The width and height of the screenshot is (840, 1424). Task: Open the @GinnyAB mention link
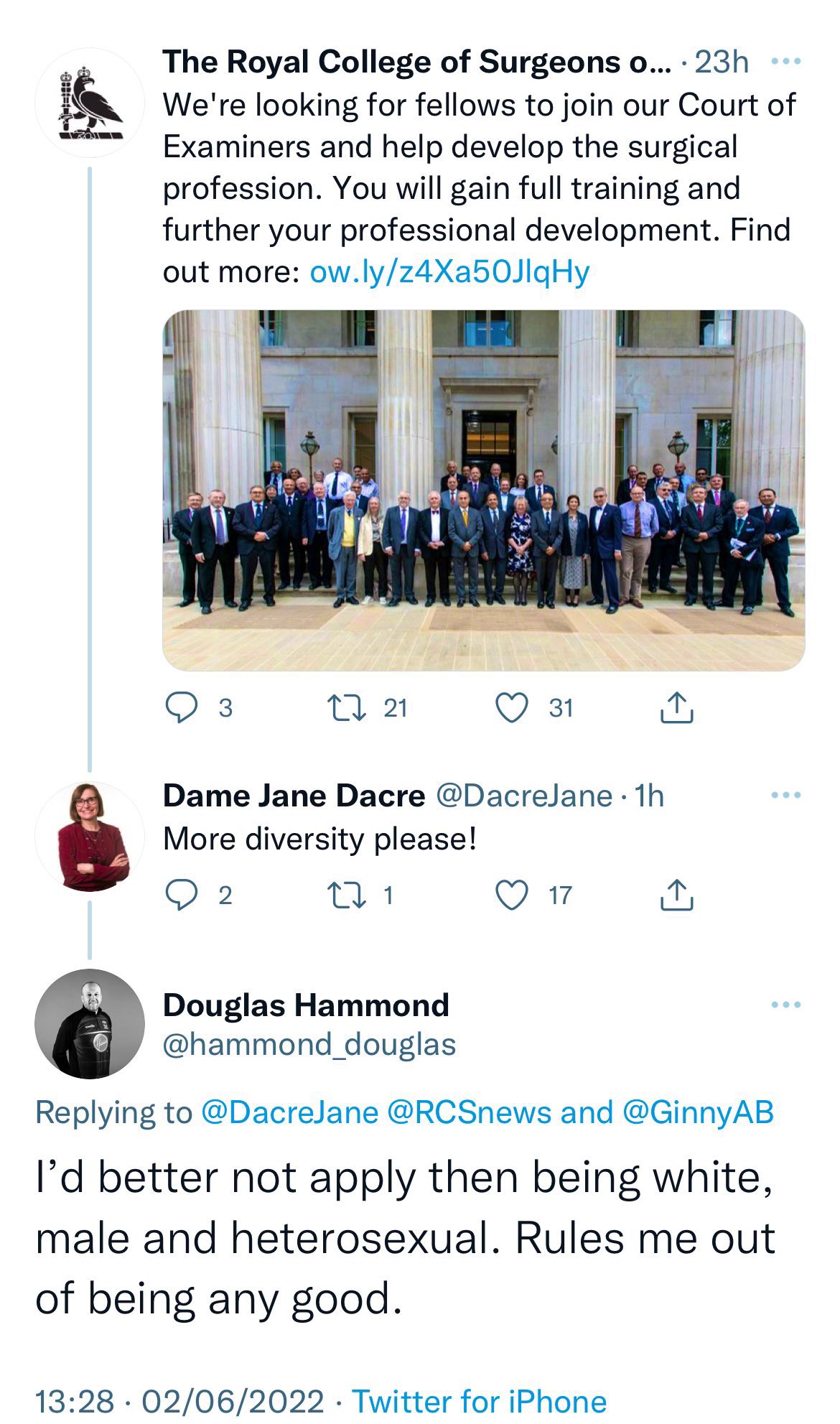click(x=698, y=1112)
